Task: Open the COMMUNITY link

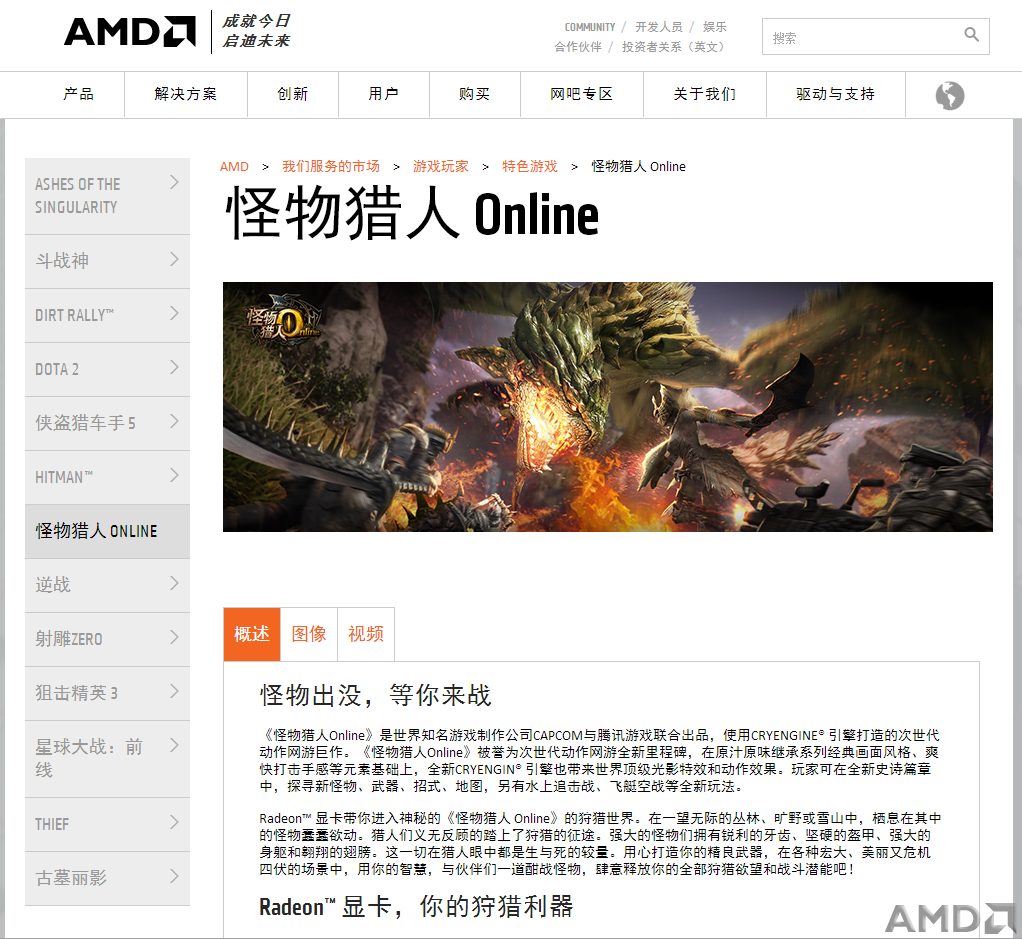Action: tap(589, 27)
